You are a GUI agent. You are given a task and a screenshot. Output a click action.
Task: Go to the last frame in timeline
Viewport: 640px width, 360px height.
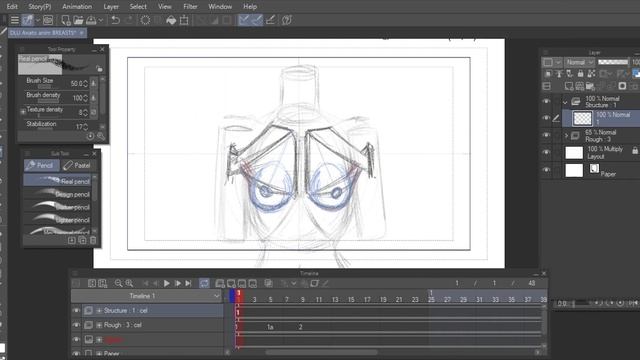[188, 283]
